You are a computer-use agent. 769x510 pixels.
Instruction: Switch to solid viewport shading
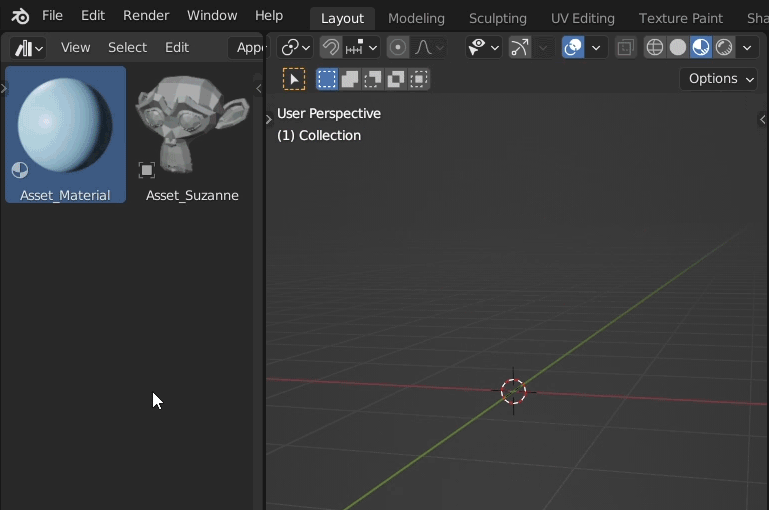678,48
